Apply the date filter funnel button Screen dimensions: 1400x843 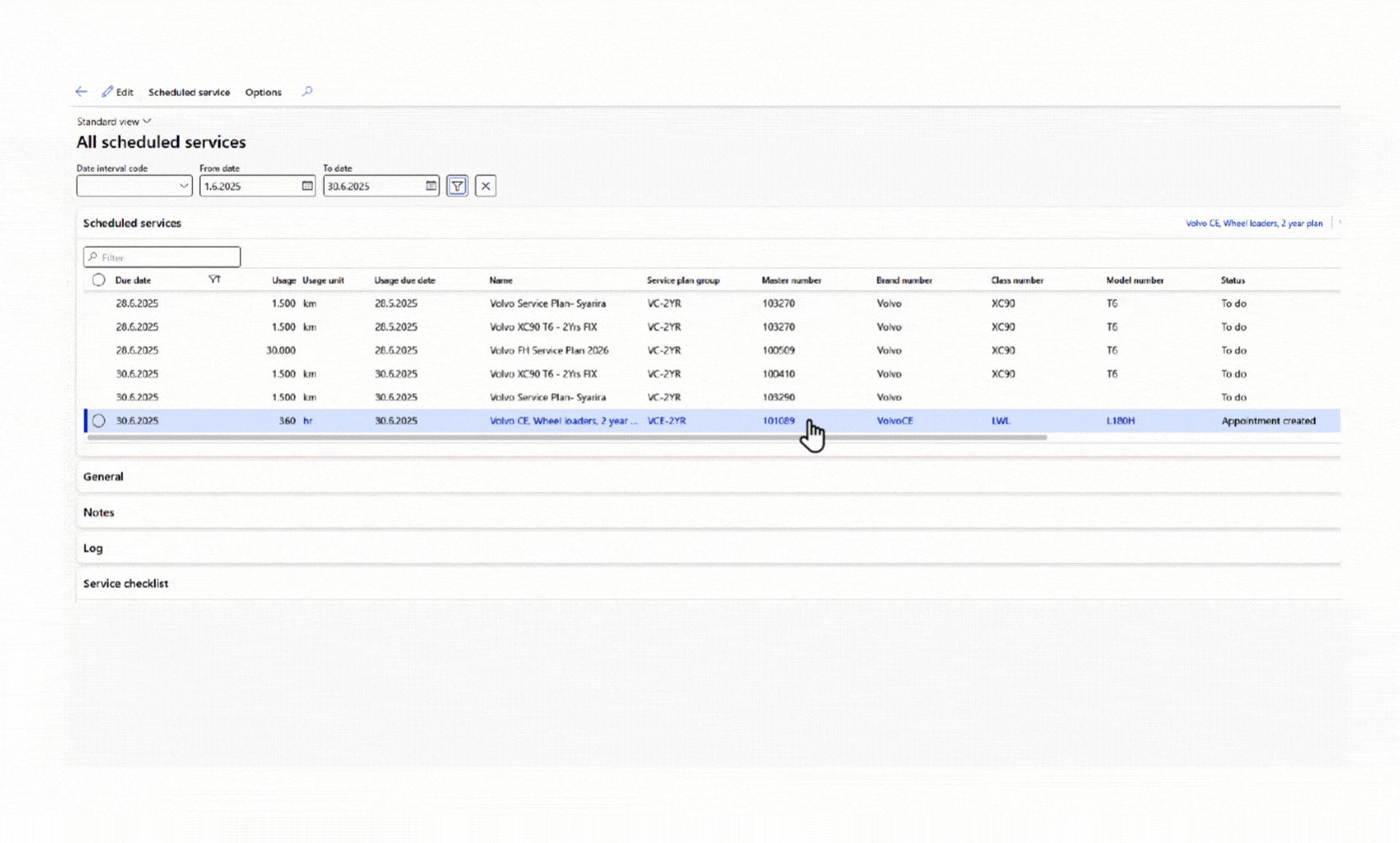pos(457,186)
